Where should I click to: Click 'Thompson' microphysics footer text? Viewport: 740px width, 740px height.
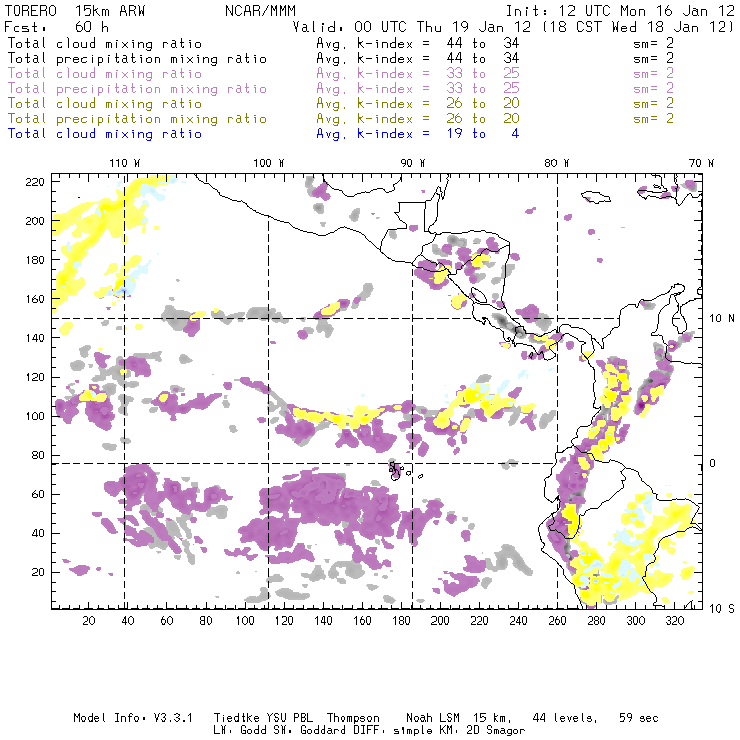tap(353, 718)
